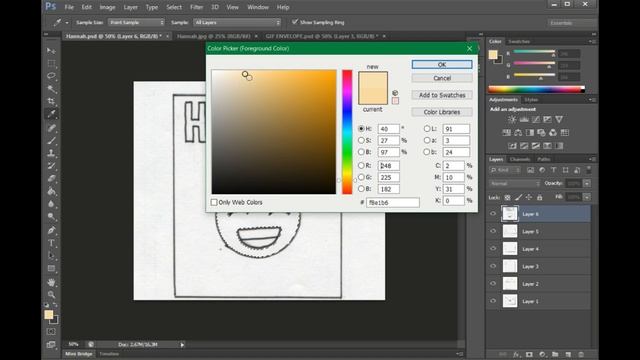
Task: Select the Eraser tool
Action: click(51, 179)
